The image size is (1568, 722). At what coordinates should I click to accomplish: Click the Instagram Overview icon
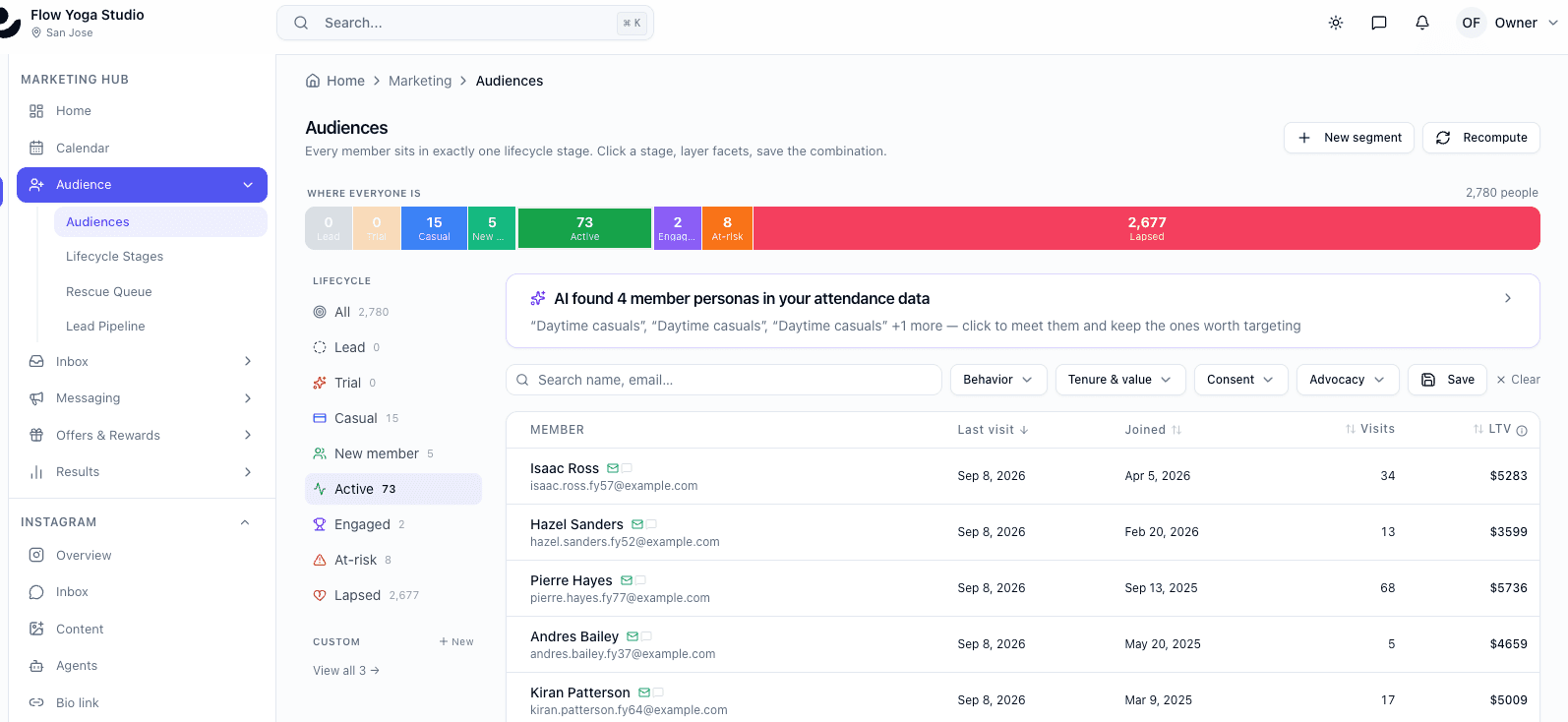click(36, 555)
